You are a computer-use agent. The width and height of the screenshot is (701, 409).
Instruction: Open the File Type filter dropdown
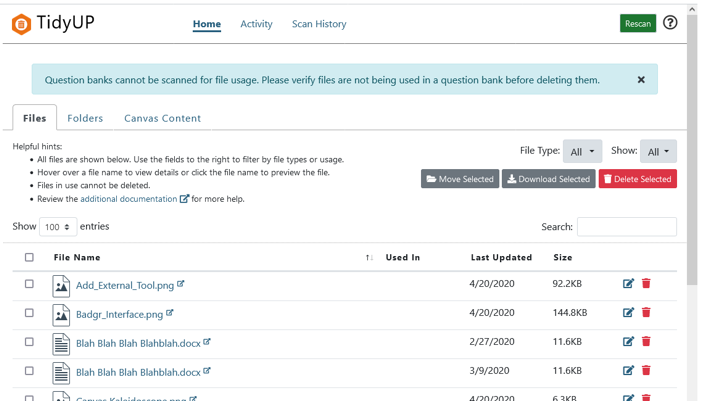click(x=582, y=152)
